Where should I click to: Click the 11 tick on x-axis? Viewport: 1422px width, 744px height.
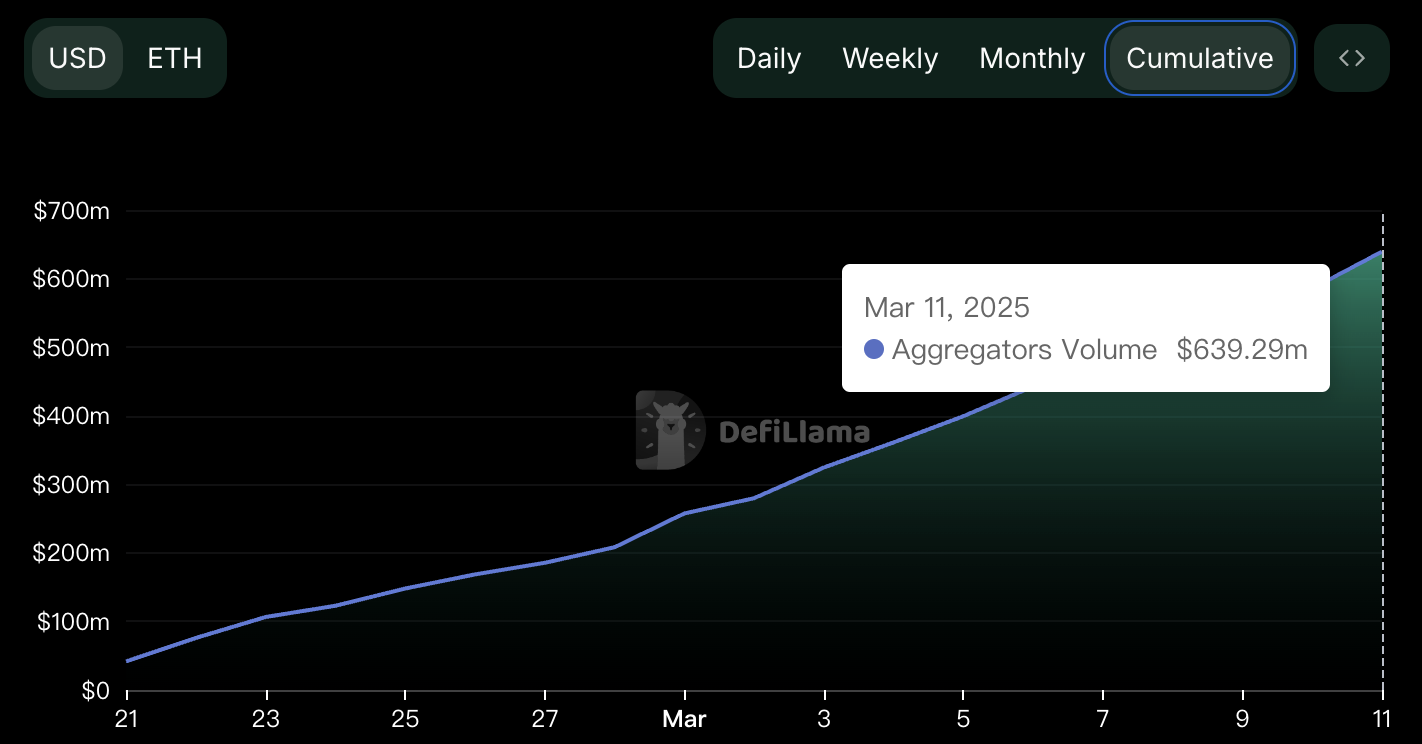point(1382,718)
